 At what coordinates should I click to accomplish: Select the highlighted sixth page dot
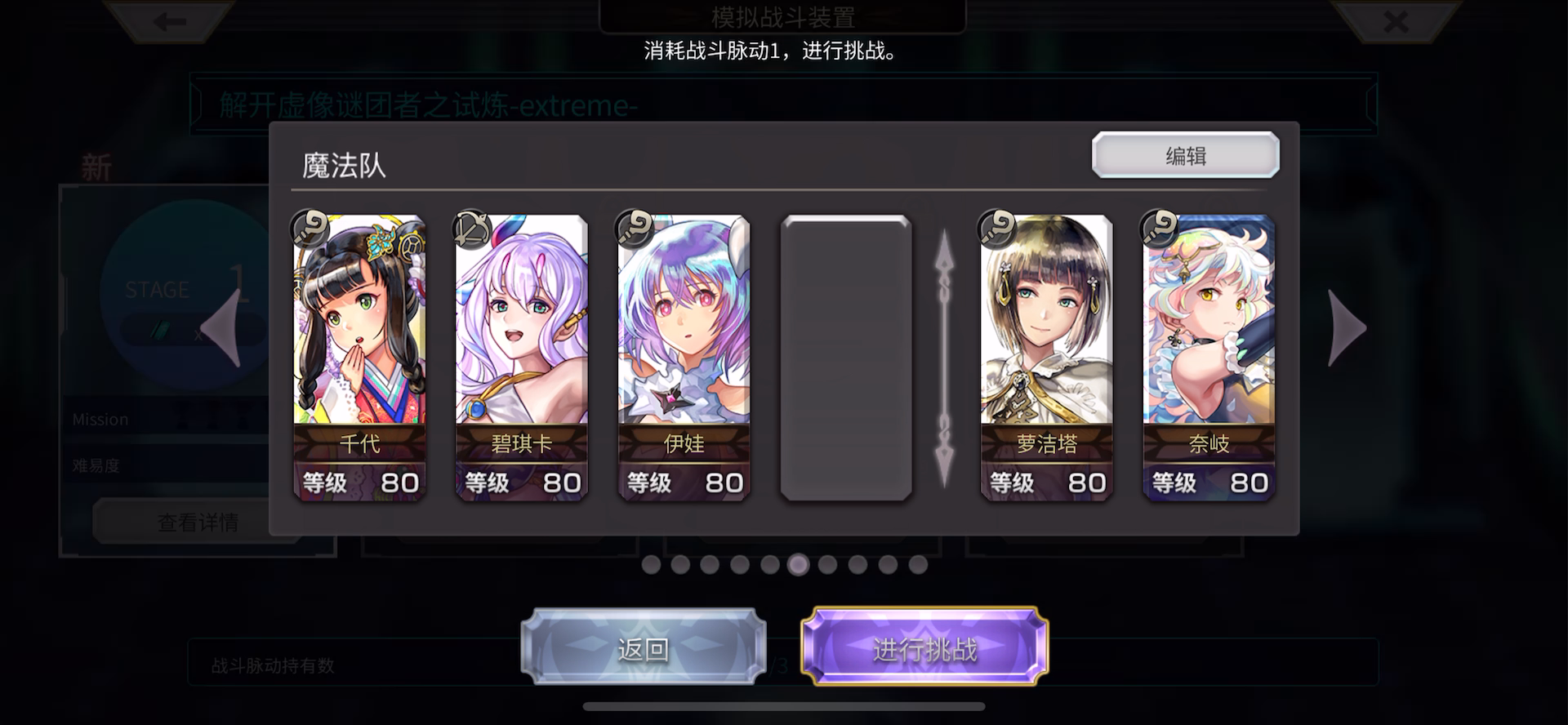tap(799, 564)
